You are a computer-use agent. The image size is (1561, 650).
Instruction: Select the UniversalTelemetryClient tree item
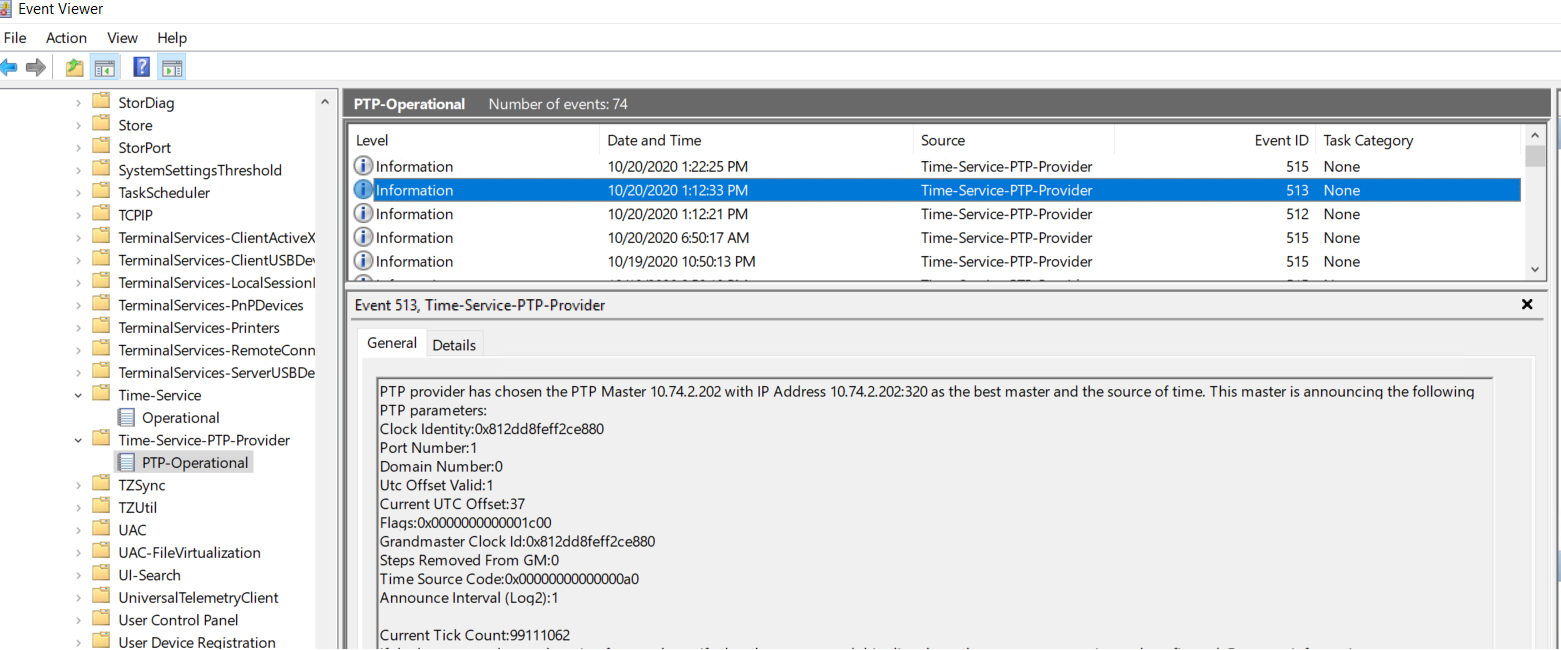(198, 597)
